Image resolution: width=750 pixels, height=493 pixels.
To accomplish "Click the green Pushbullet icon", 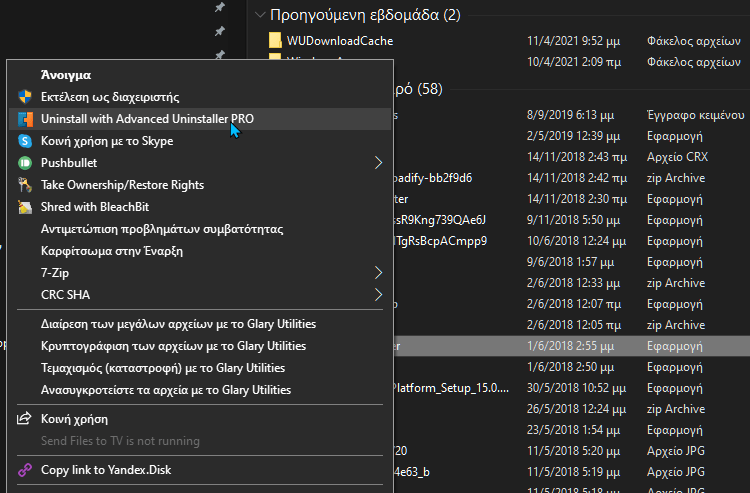I will pyautogui.click(x=25, y=163).
